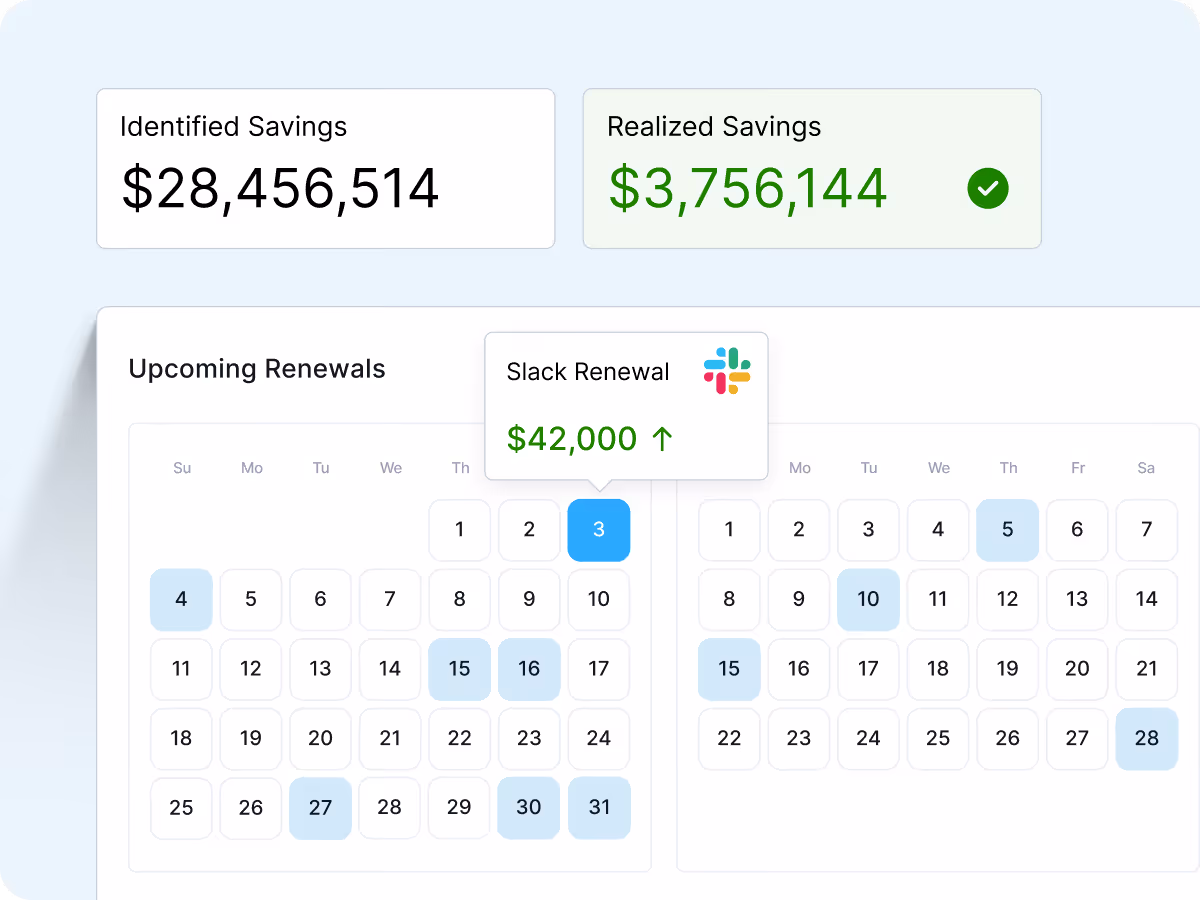The image size is (1200, 900).
Task: Open renewal day 27 in left calendar
Action: coord(320,808)
